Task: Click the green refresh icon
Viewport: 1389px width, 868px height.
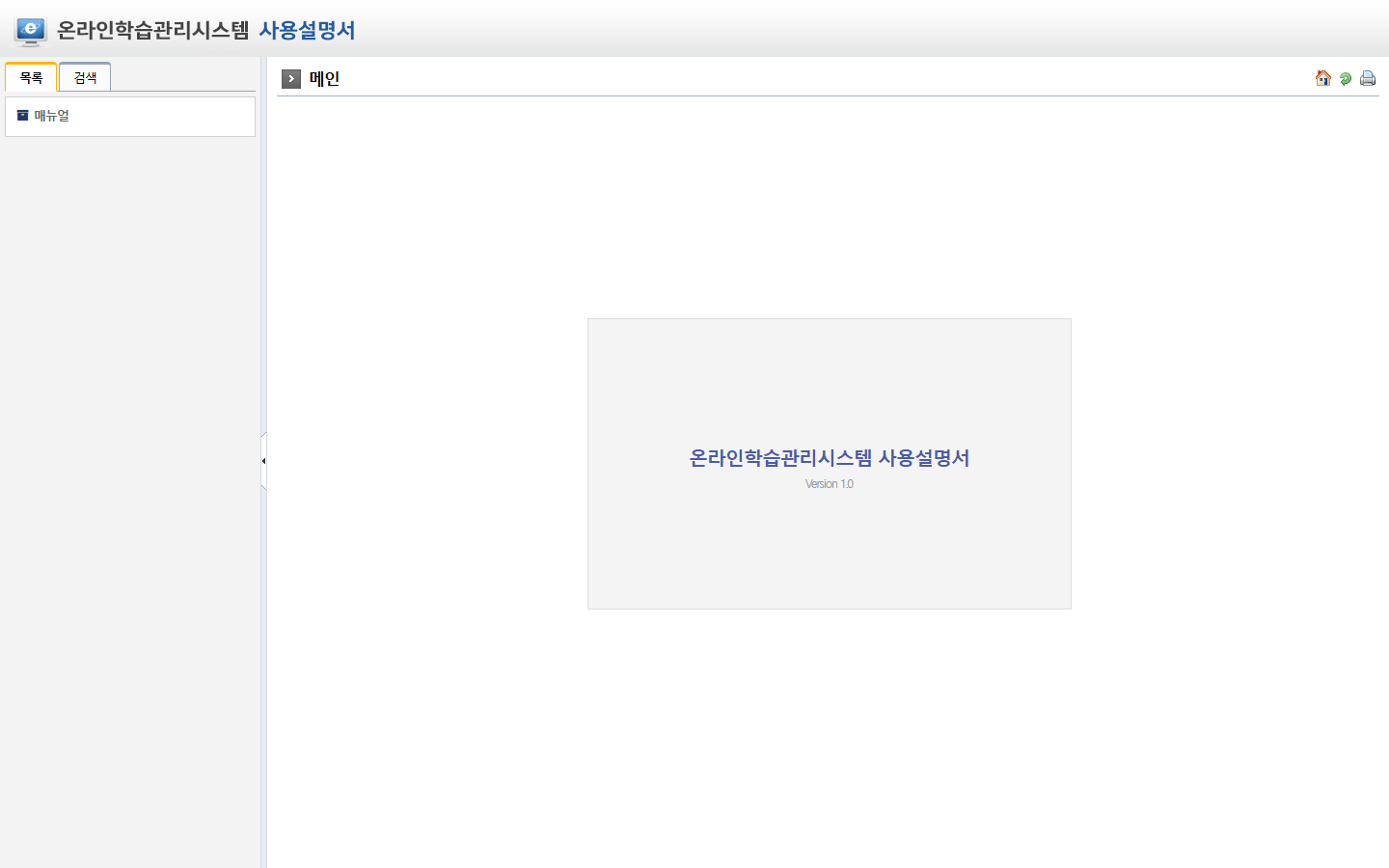Action: pos(1346,79)
